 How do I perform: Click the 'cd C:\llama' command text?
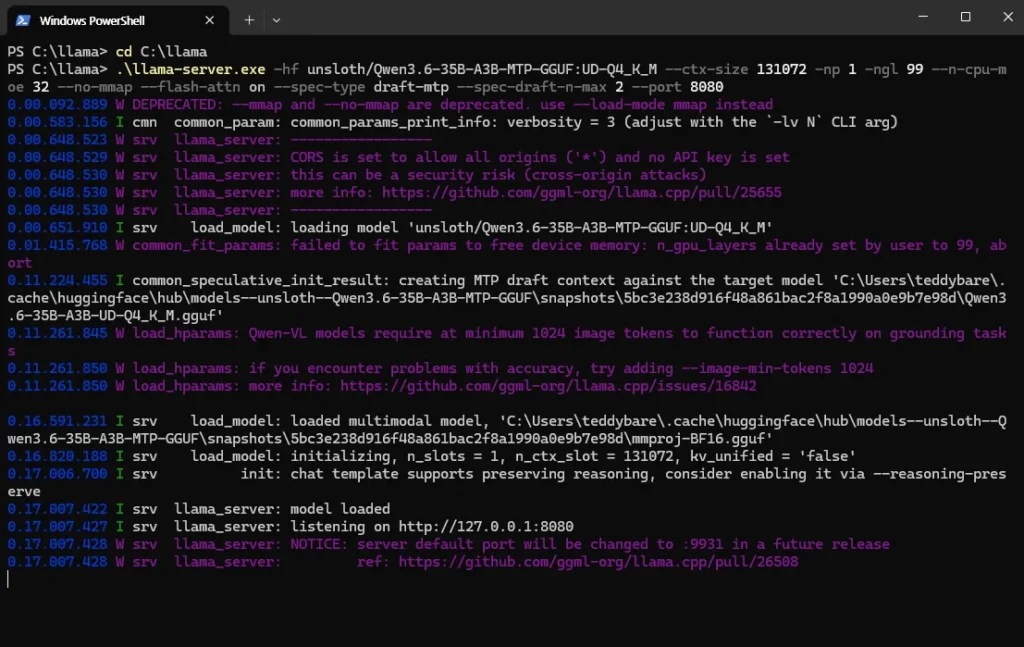click(x=161, y=52)
